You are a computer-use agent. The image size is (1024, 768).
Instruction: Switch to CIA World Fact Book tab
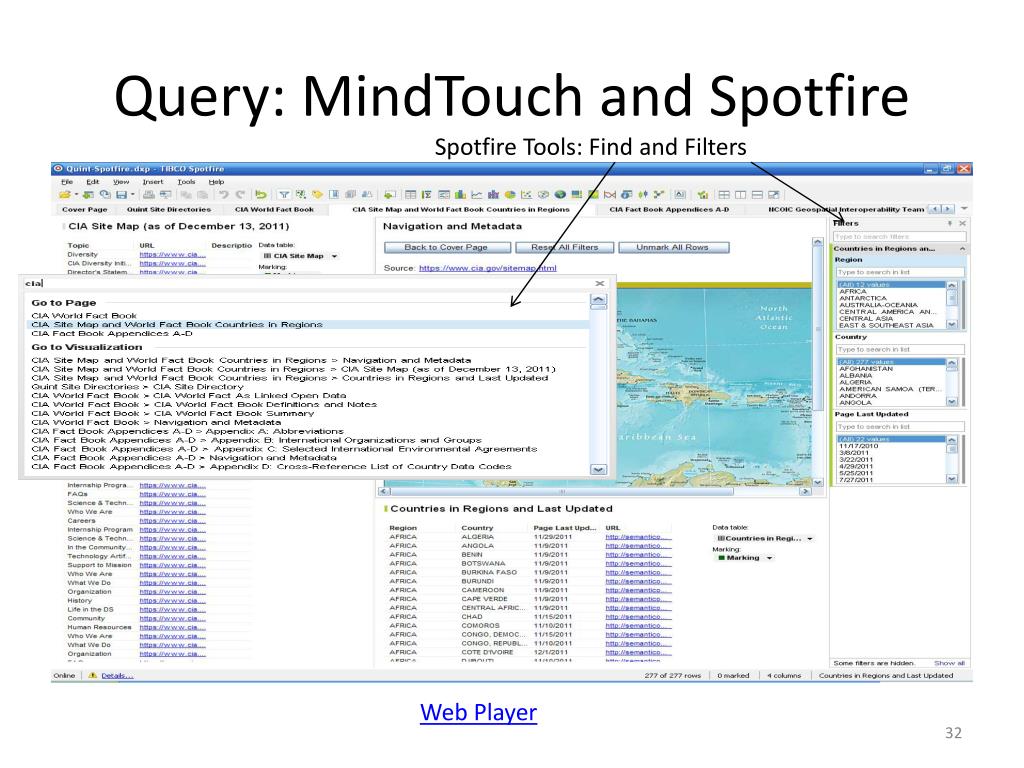274,210
